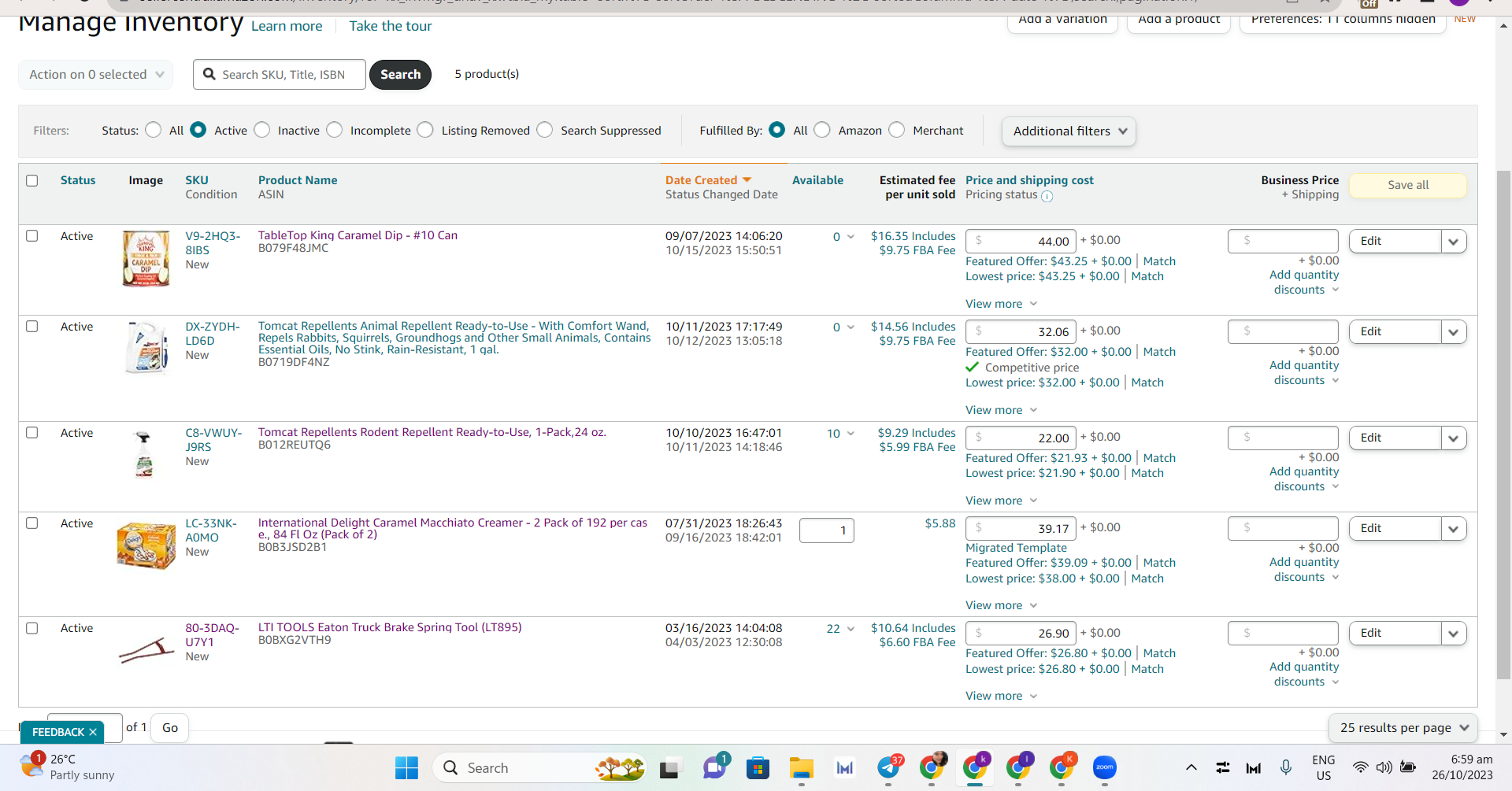Check the TableTop King Caramel Dip row checkbox

click(x=32, y=235)
